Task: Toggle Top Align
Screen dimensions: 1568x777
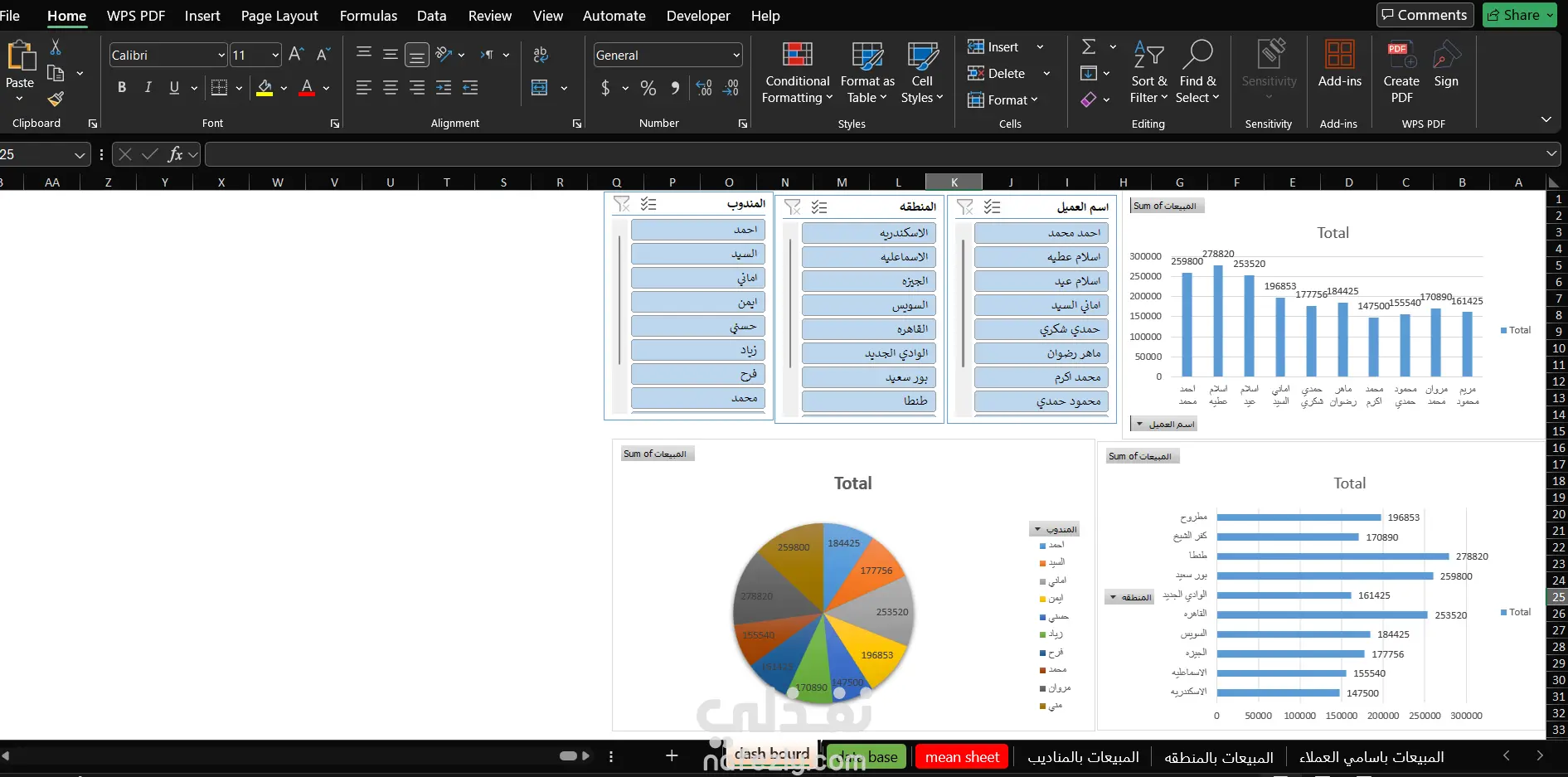Action: click(363, 54)
